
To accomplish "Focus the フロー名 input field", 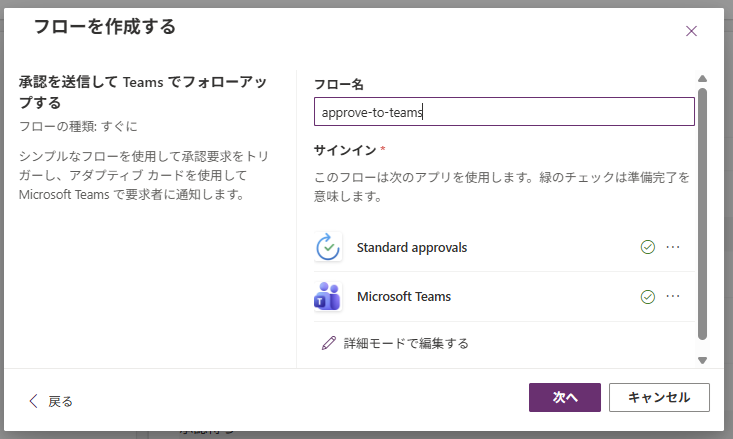I will [x=504, y=112].
